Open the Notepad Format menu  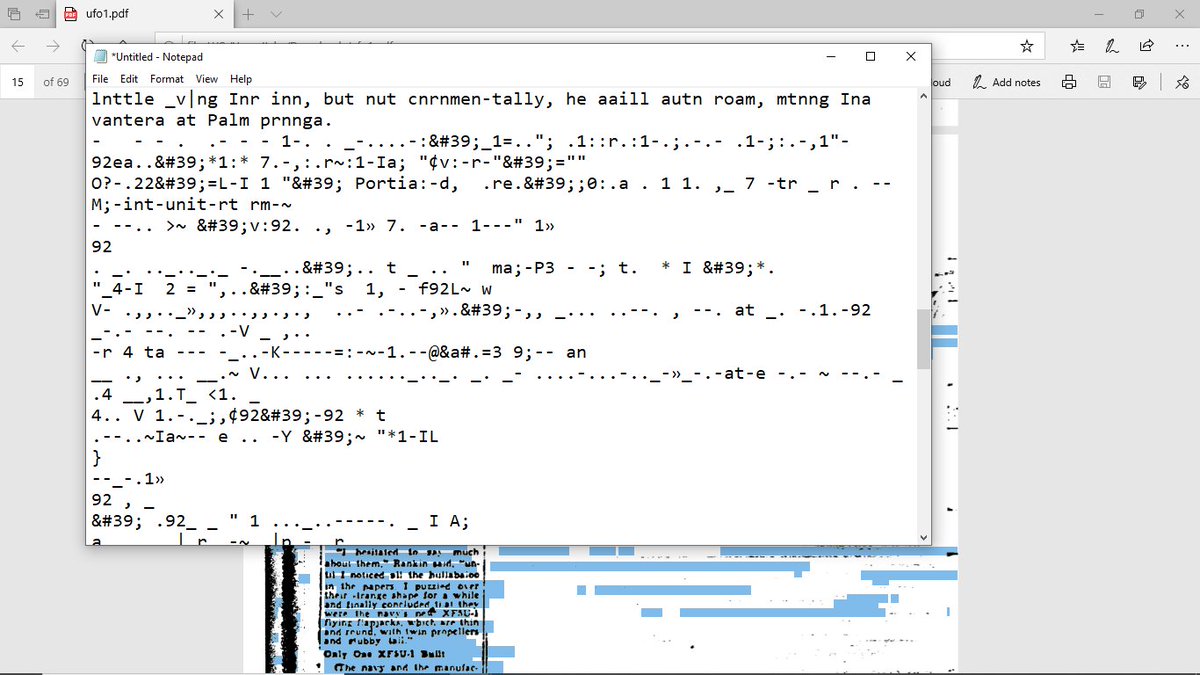(x=167, y=79)
